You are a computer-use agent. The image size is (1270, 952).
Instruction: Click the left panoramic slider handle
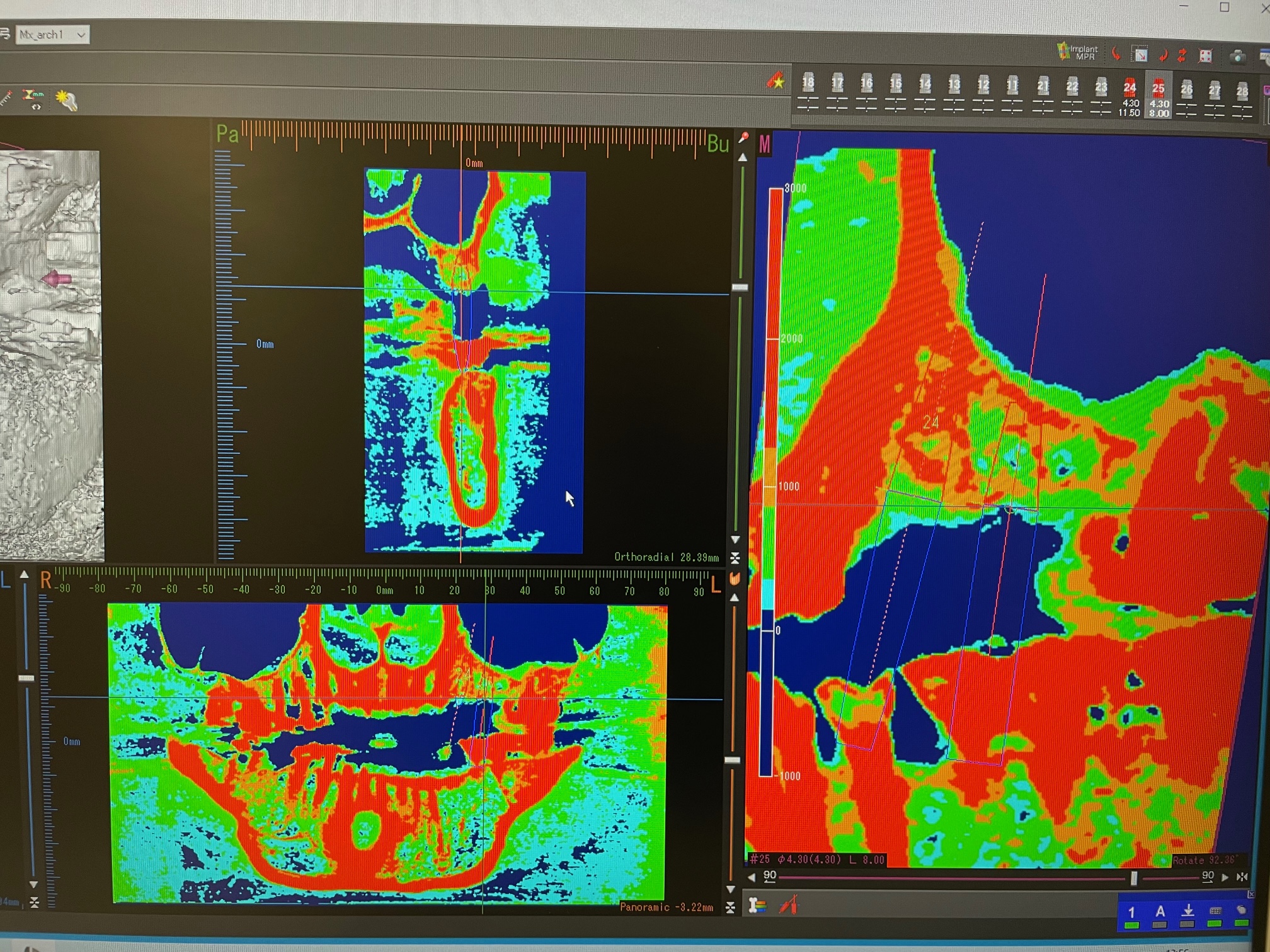point(26,678)
